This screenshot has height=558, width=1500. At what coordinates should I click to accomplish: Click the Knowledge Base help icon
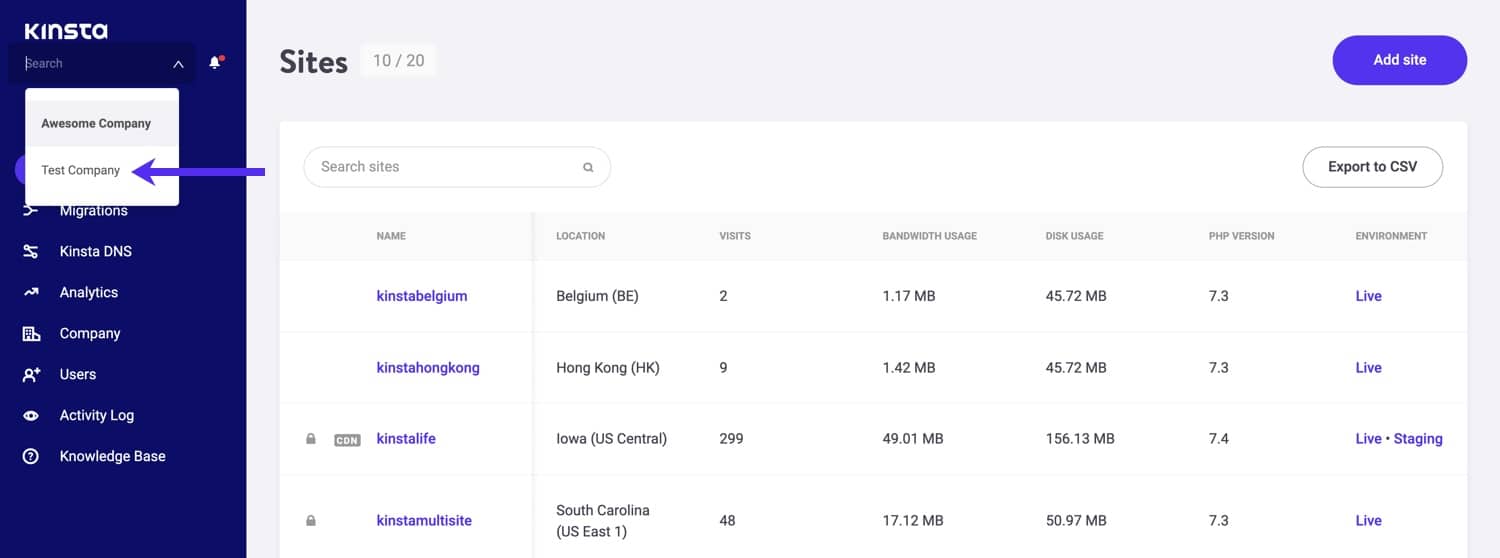[31, 456]
